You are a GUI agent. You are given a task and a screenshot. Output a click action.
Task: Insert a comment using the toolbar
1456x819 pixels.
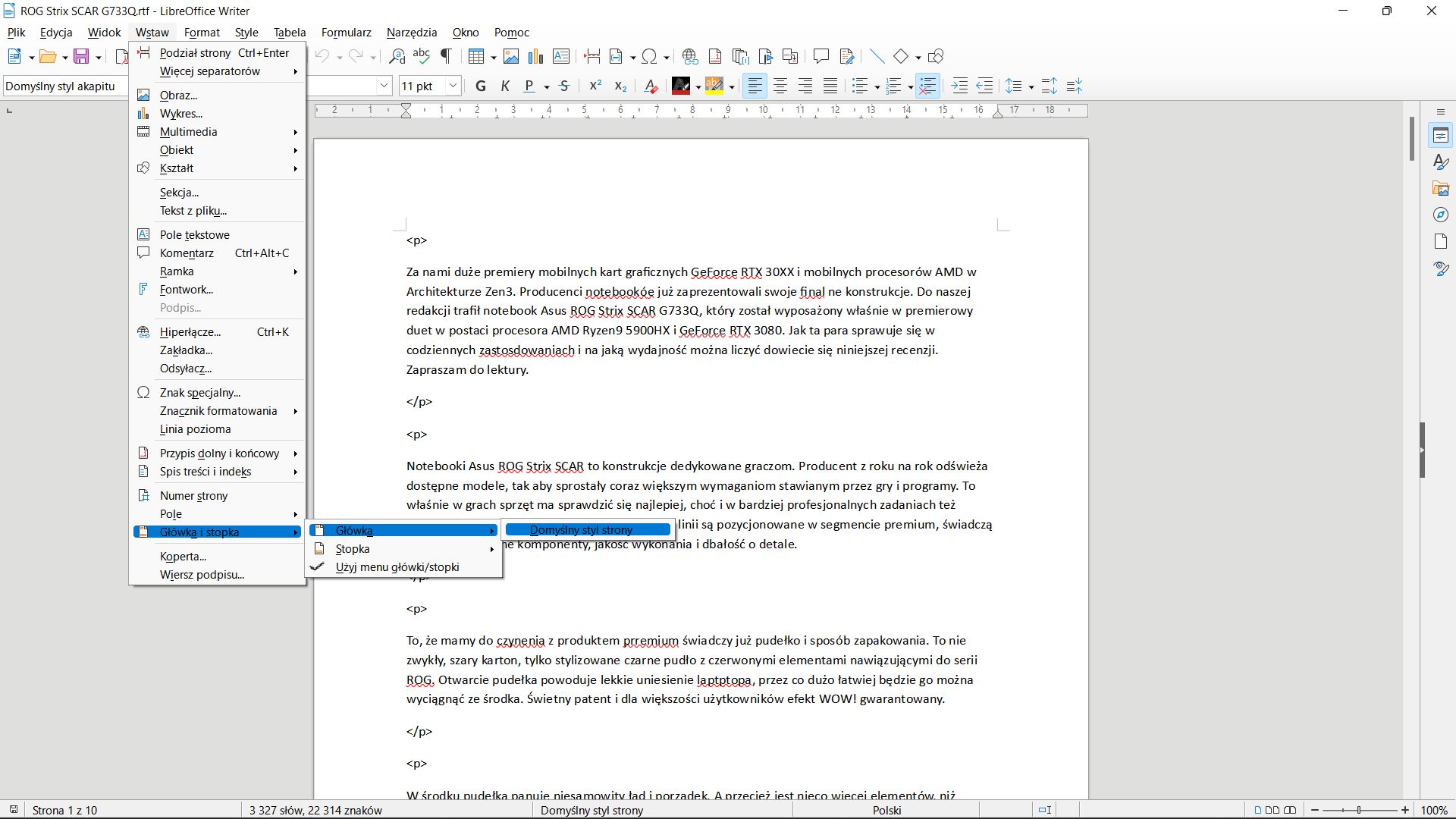click(821, 56)
